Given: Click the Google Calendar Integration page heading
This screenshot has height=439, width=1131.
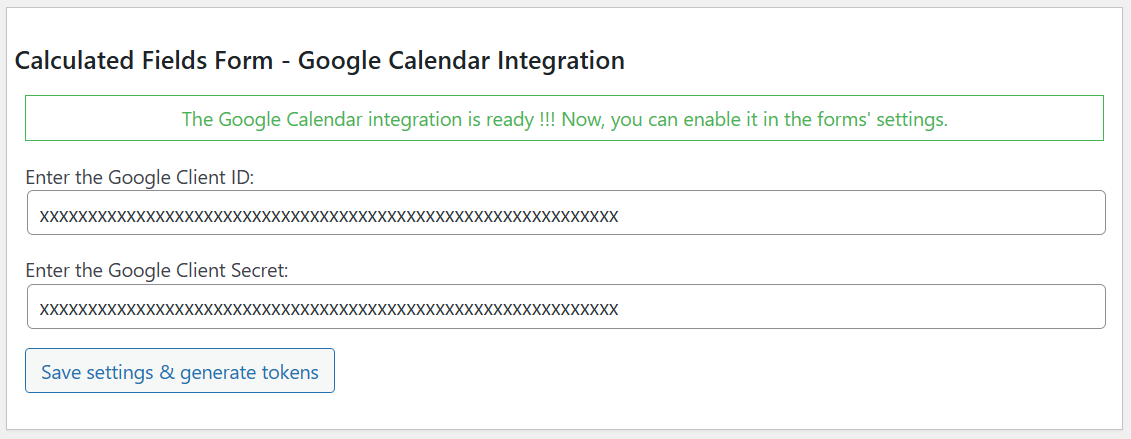Looking at the screenshot, I should click(x=320, y=60).
